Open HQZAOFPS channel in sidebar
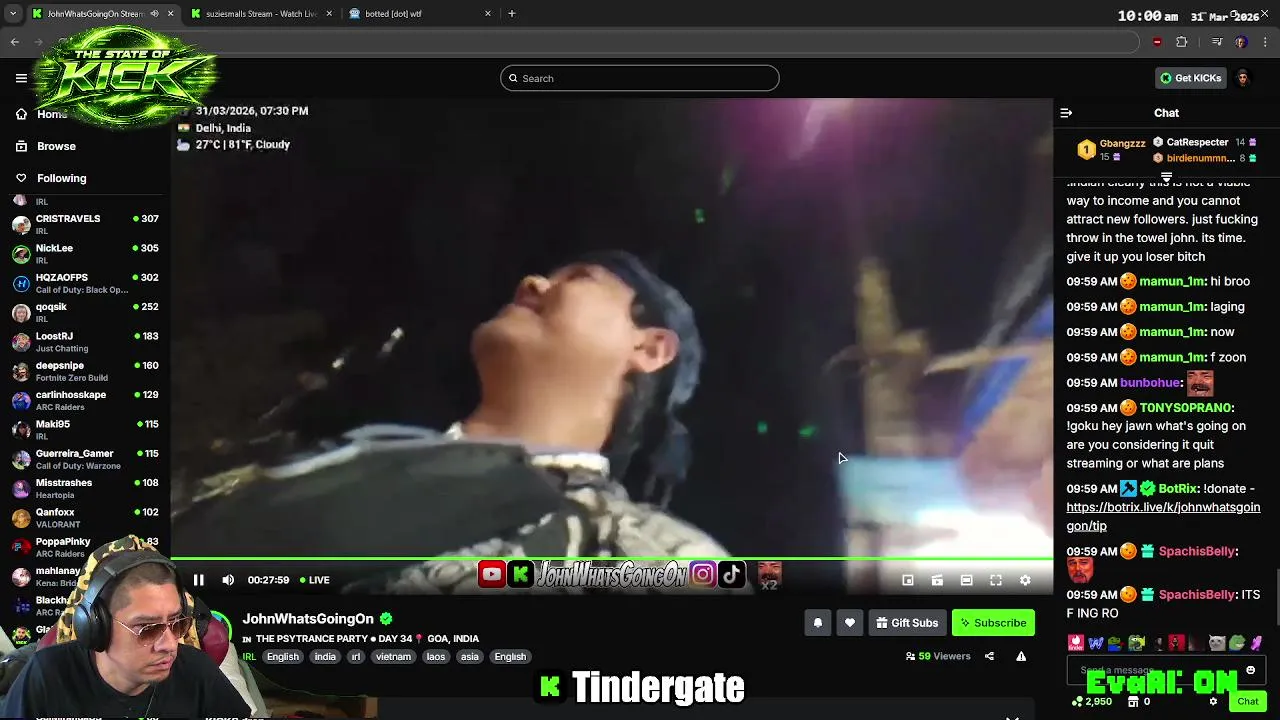Image resolution: width=1280 pixels, height=720 pixels. tap(85, 283)
